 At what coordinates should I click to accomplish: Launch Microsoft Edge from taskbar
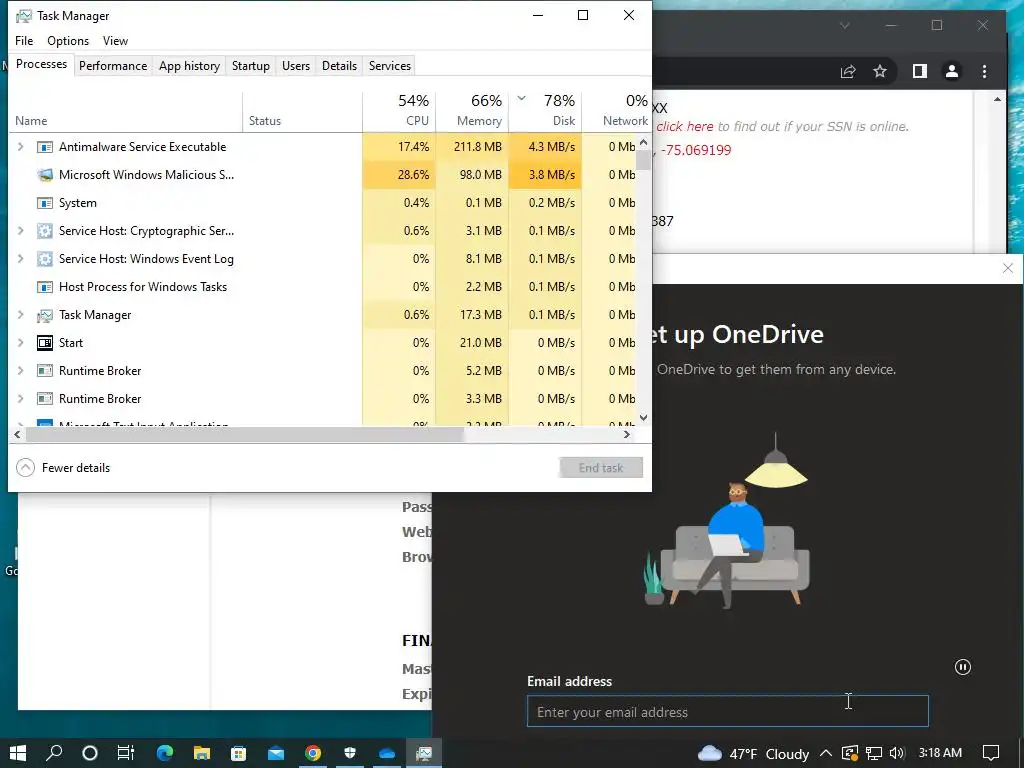[x=165, y=753]
